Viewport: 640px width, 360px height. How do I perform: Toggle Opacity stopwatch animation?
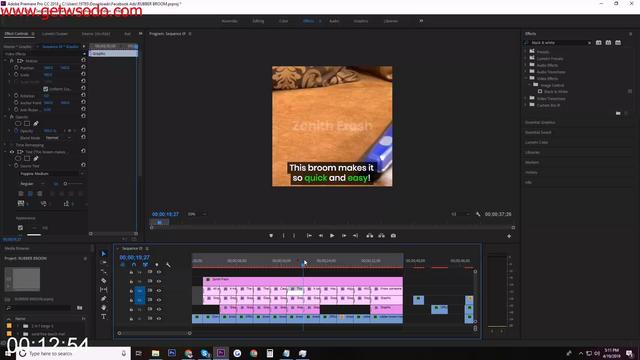(x=16, y=131)
